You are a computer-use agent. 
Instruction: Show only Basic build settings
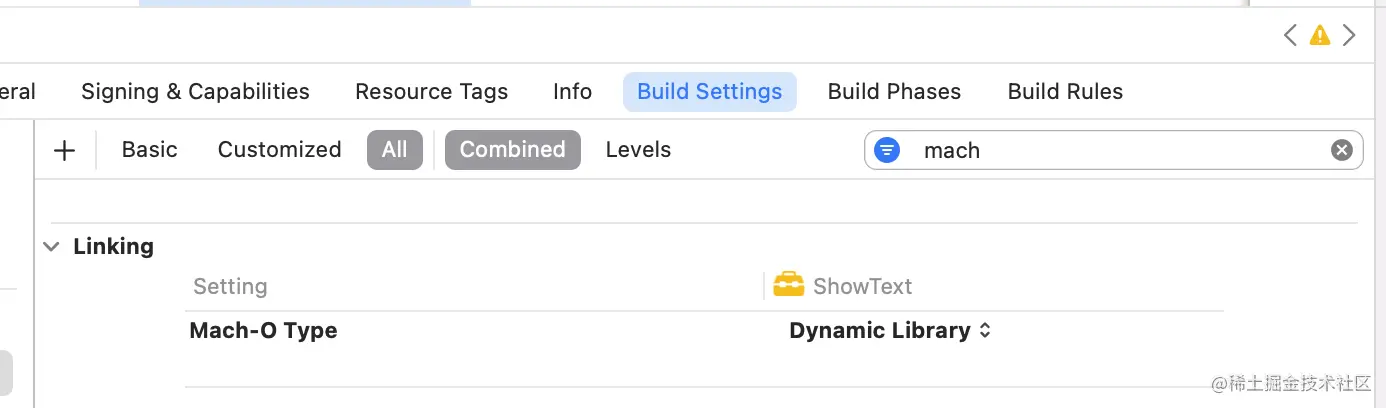[x=149, y=150]
